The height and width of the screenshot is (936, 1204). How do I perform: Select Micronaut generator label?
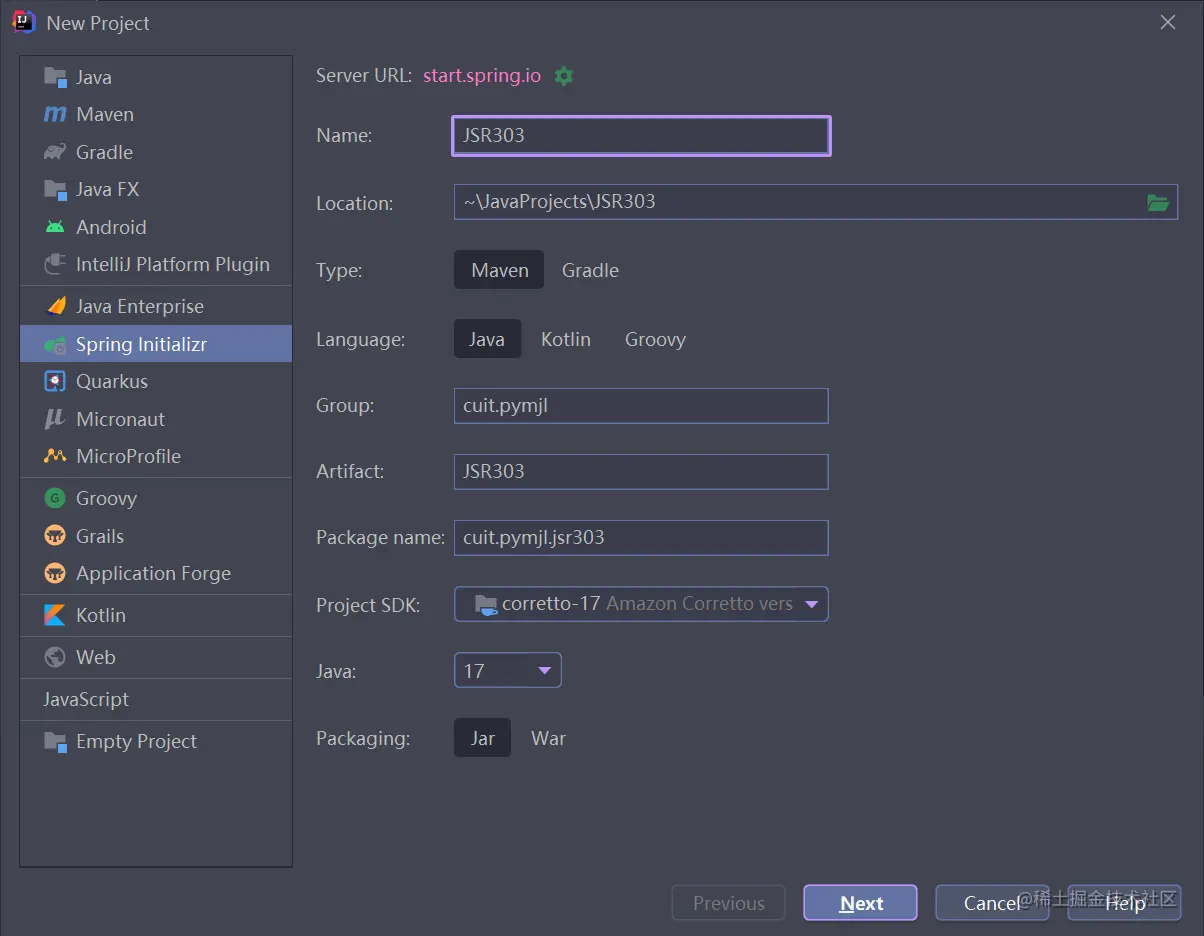(121, 419)
